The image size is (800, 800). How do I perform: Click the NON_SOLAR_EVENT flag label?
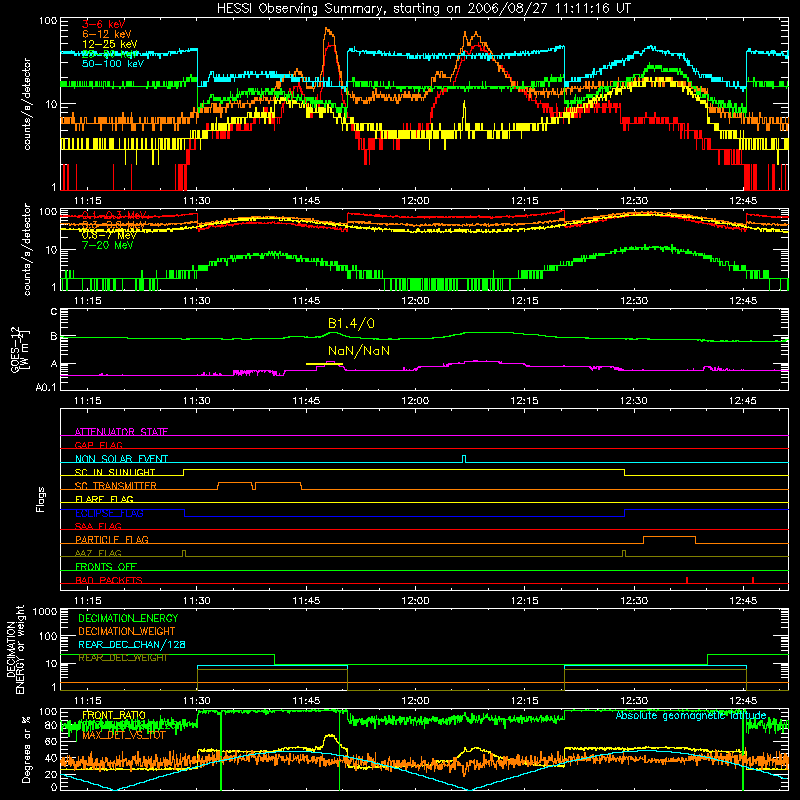(x=121, y=459)
